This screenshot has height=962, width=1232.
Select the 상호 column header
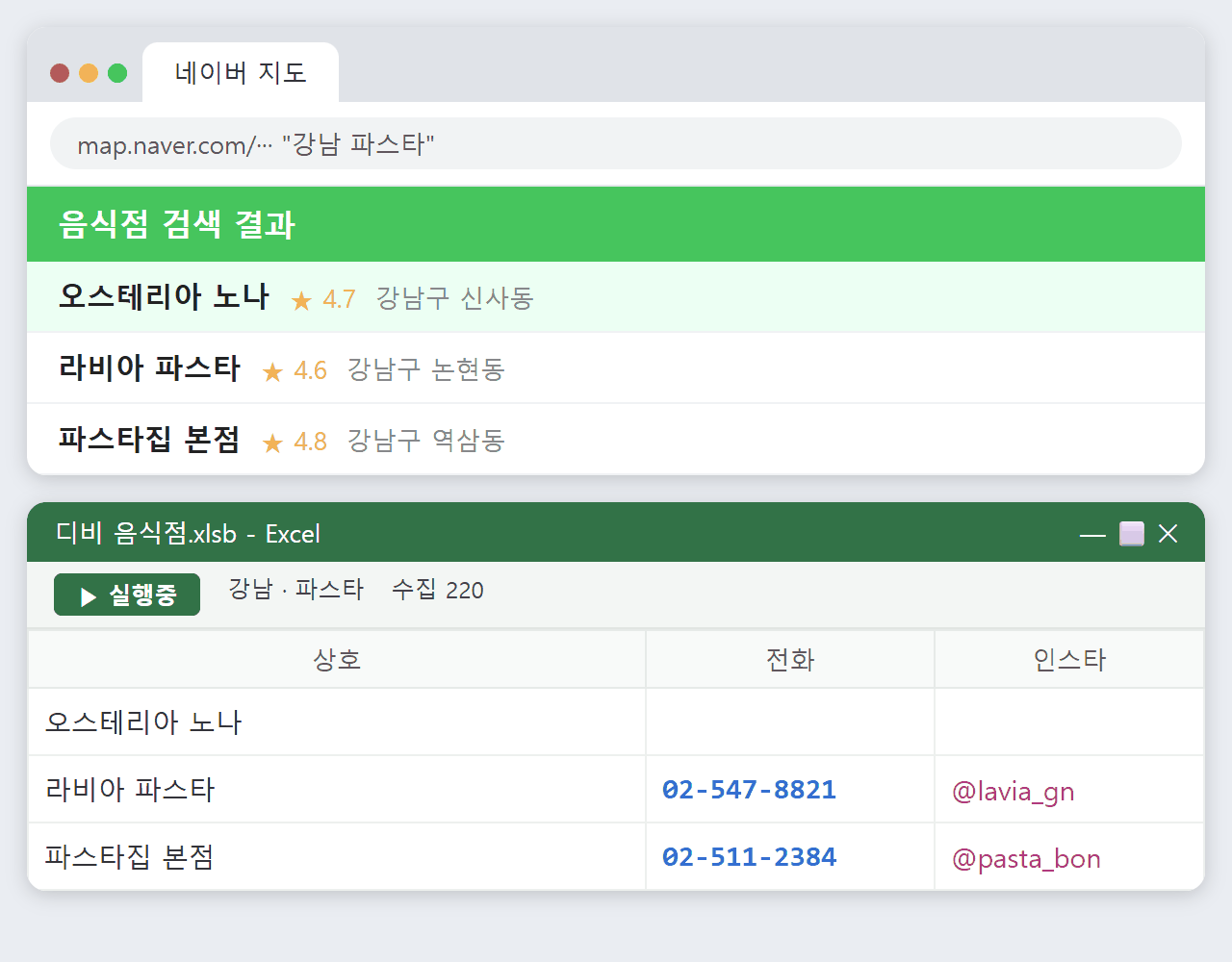pyautogui.click(x=337, y=659)
